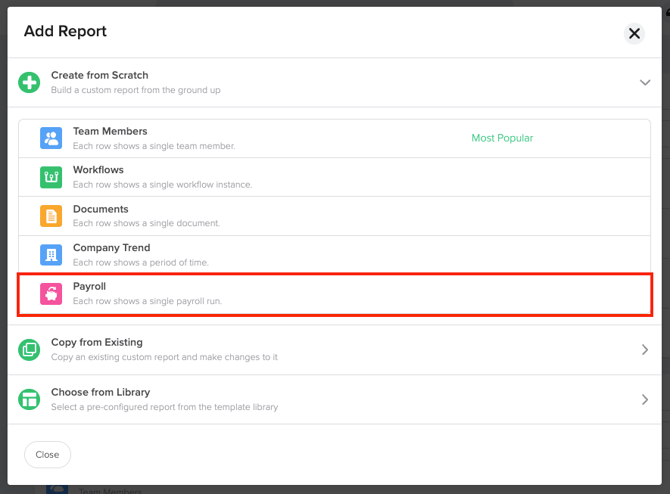This screenshot has height=494, width=670.
Task: Click the pink Payroll piggy bank icon
Action: click(51, 293)
